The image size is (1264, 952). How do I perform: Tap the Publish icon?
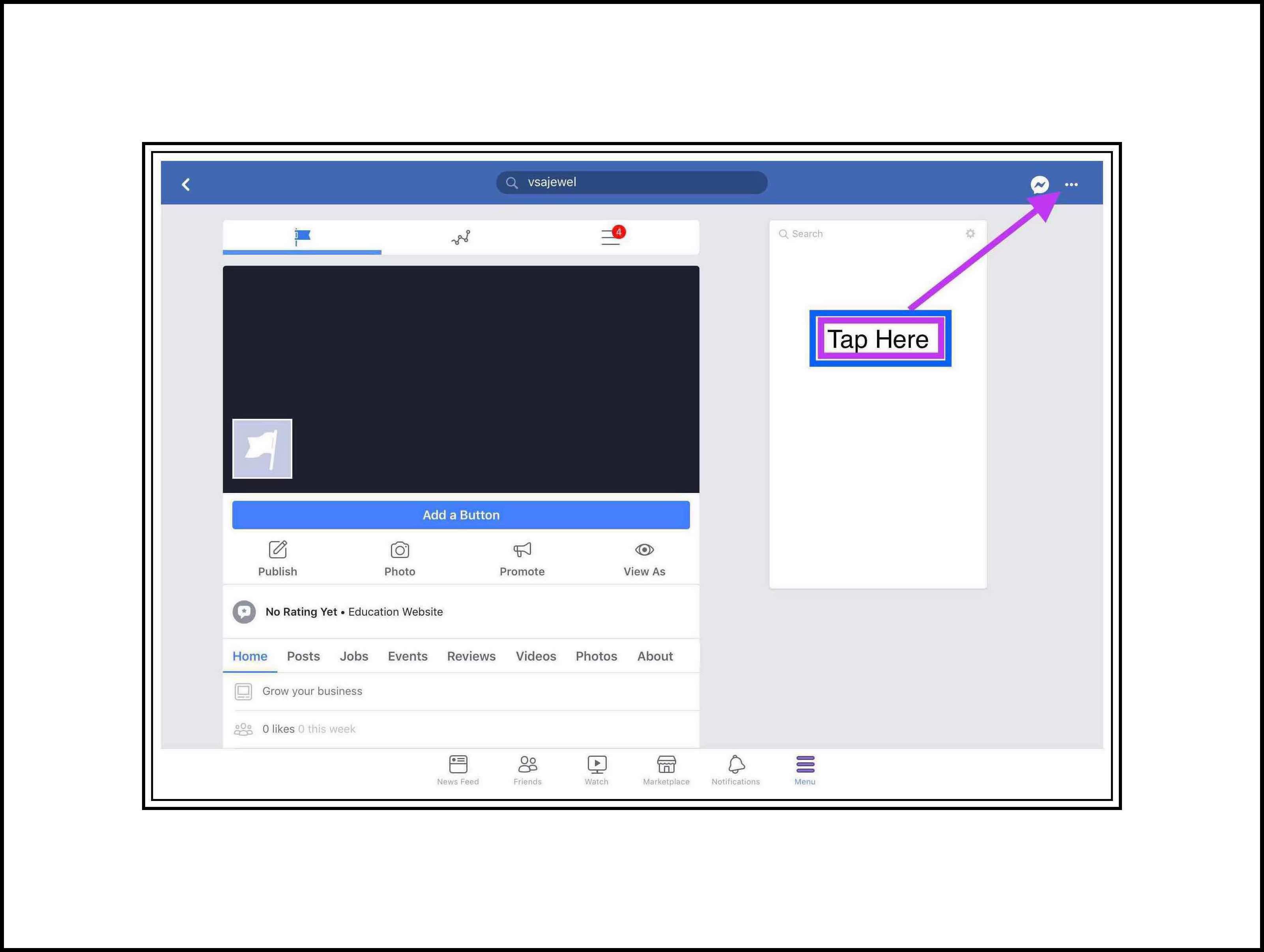coord(278,550)
